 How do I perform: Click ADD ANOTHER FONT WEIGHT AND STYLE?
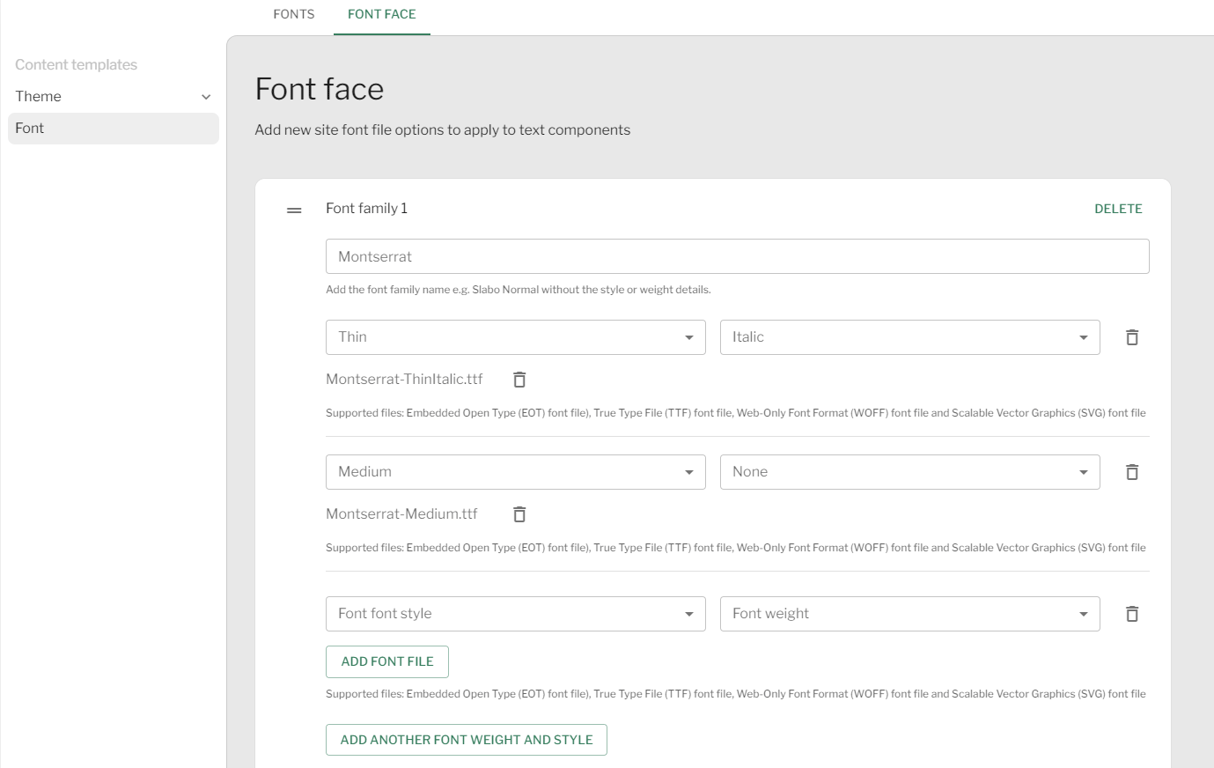click(x=466, y=740)
